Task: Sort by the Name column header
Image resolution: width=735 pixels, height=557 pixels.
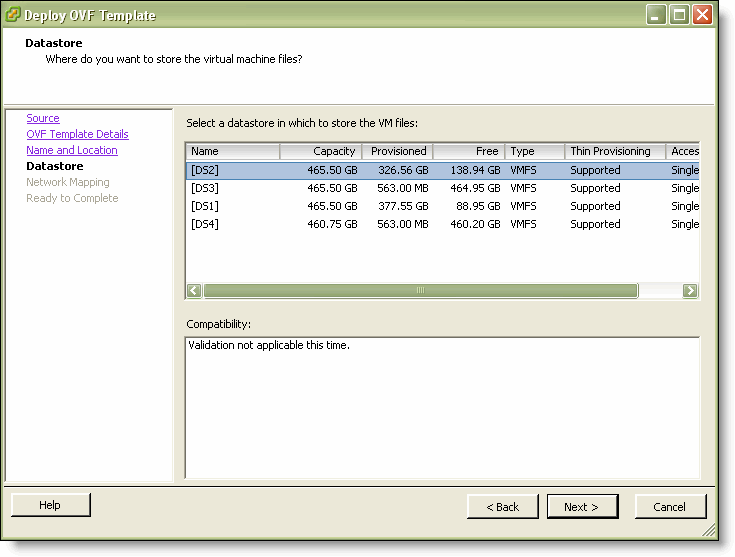Action: pos(233,151)
